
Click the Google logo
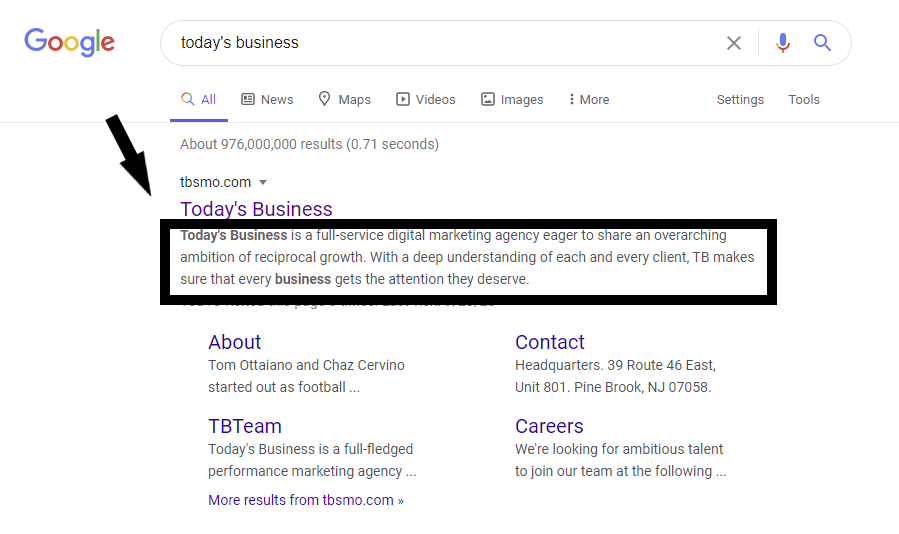[69, 42]
